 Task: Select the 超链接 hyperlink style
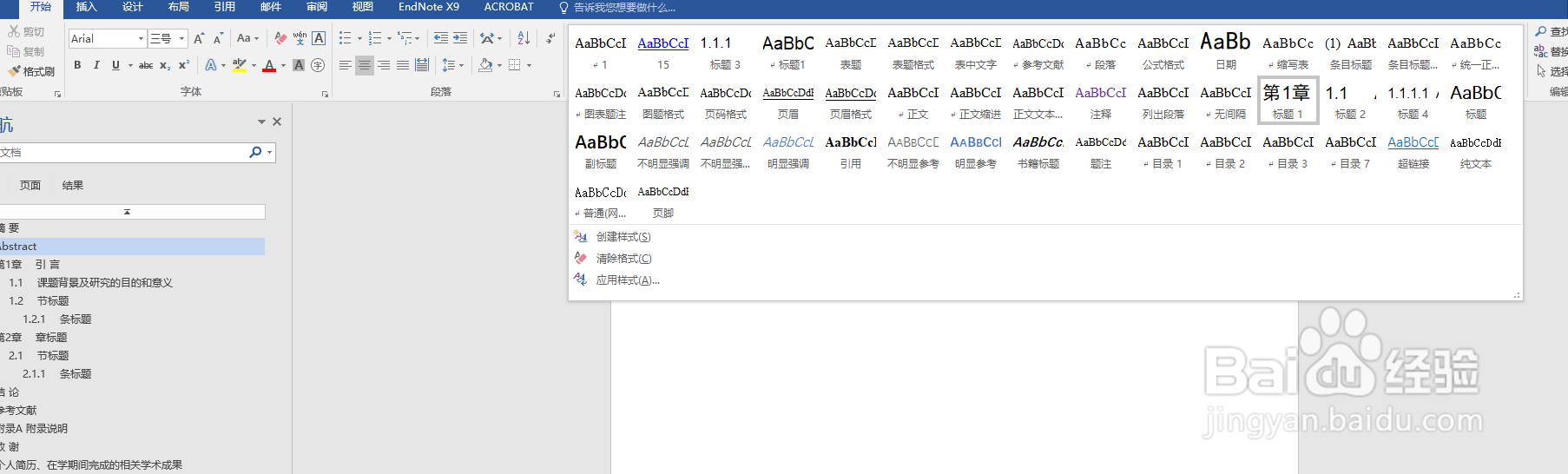point(1413,150)
